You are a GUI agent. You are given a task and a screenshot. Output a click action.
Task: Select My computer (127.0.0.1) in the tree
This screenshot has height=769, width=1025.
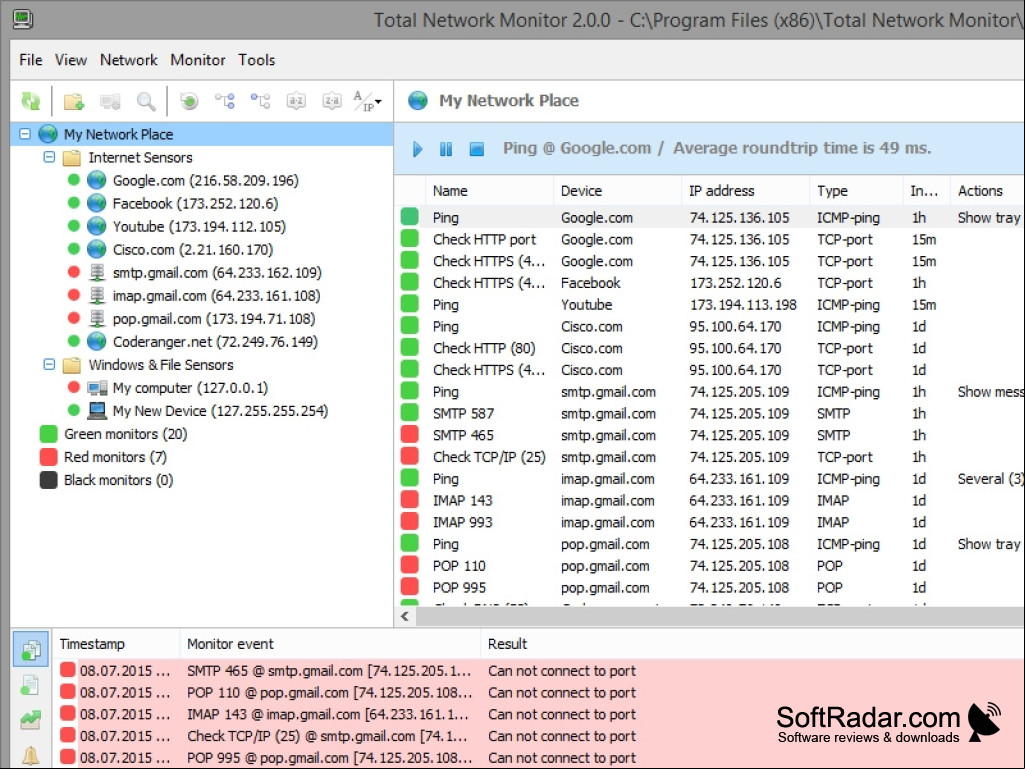tap(190, 388)
